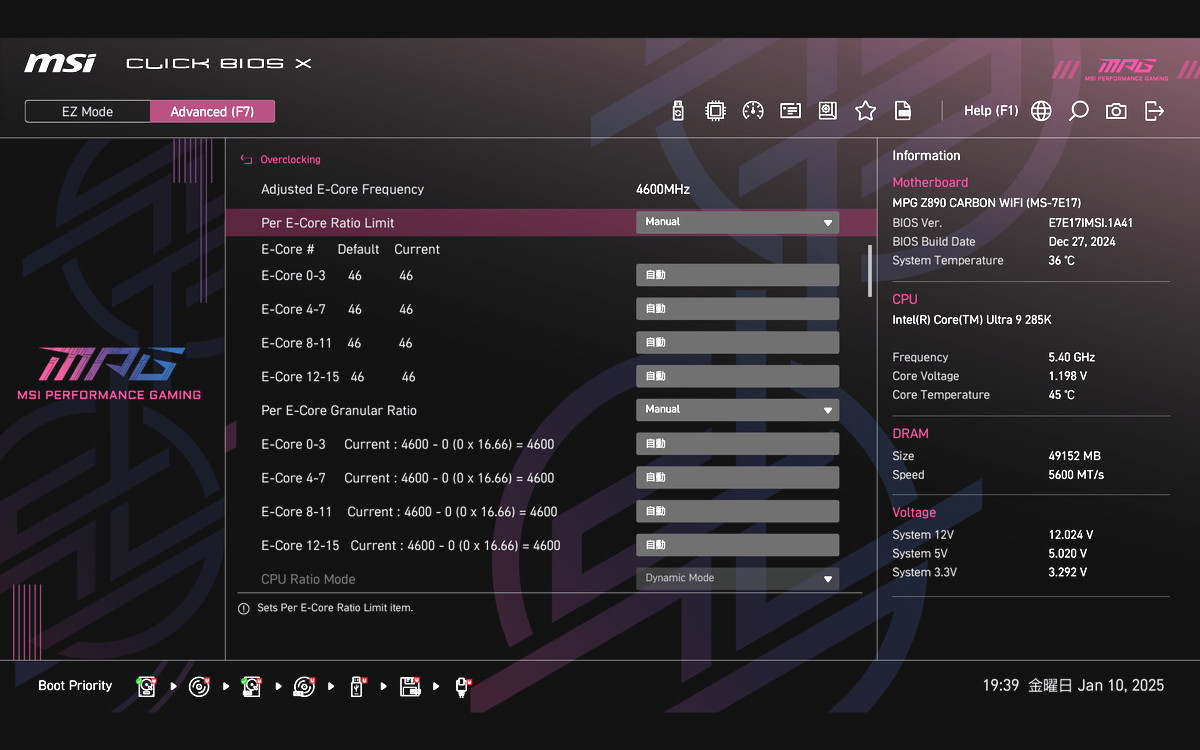The height and width of the screenshot is (750, 1200).
Task: Select first hard disk boot device icon
Action: coord(147,687)
